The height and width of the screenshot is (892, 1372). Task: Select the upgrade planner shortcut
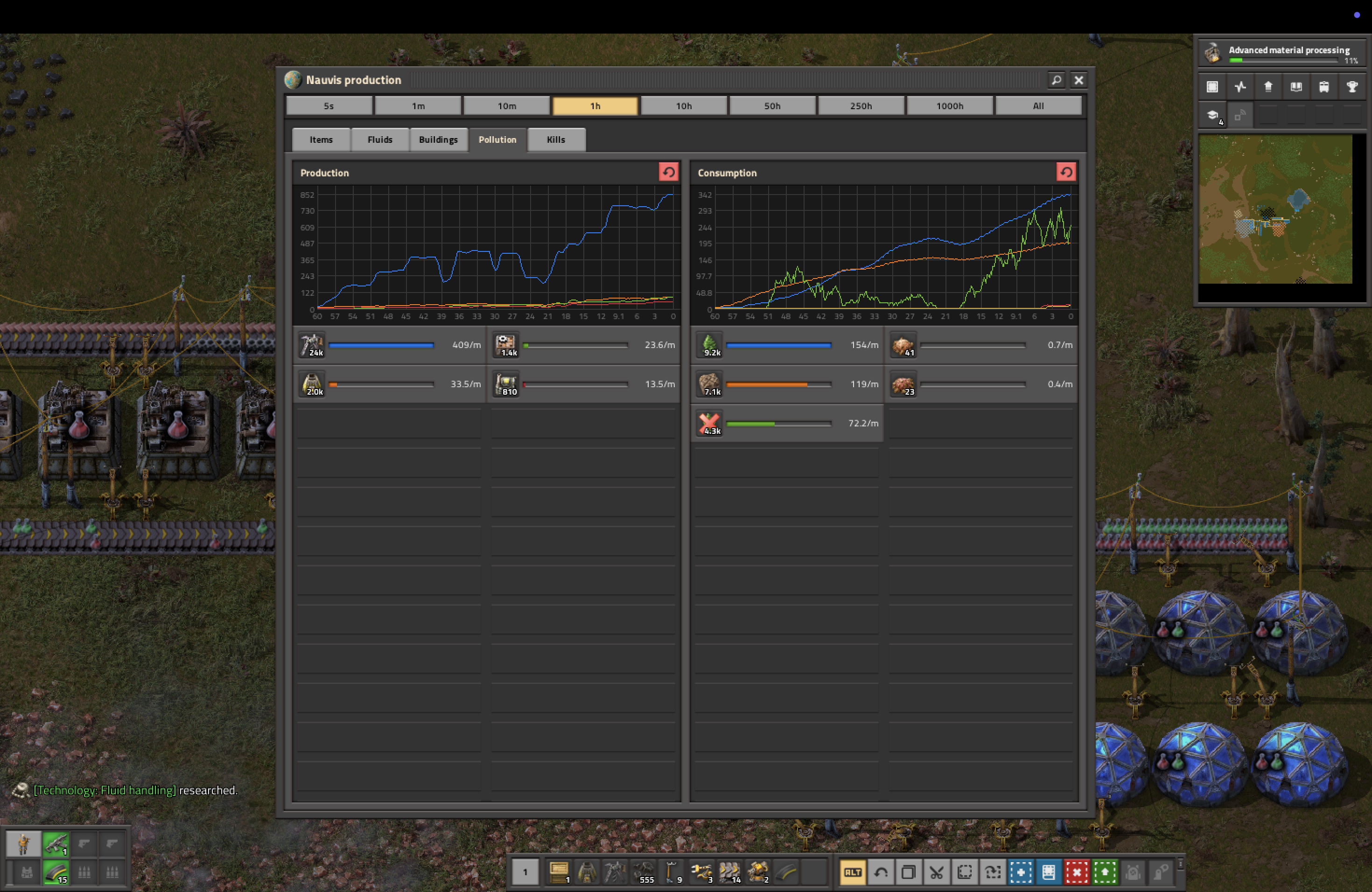1105,872
